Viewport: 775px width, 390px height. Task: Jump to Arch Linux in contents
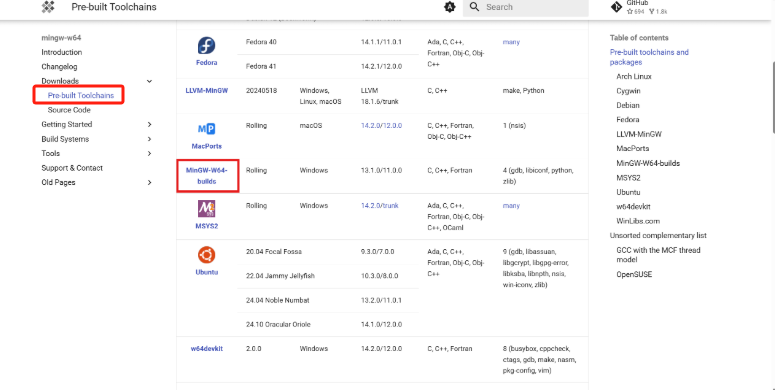634,77
